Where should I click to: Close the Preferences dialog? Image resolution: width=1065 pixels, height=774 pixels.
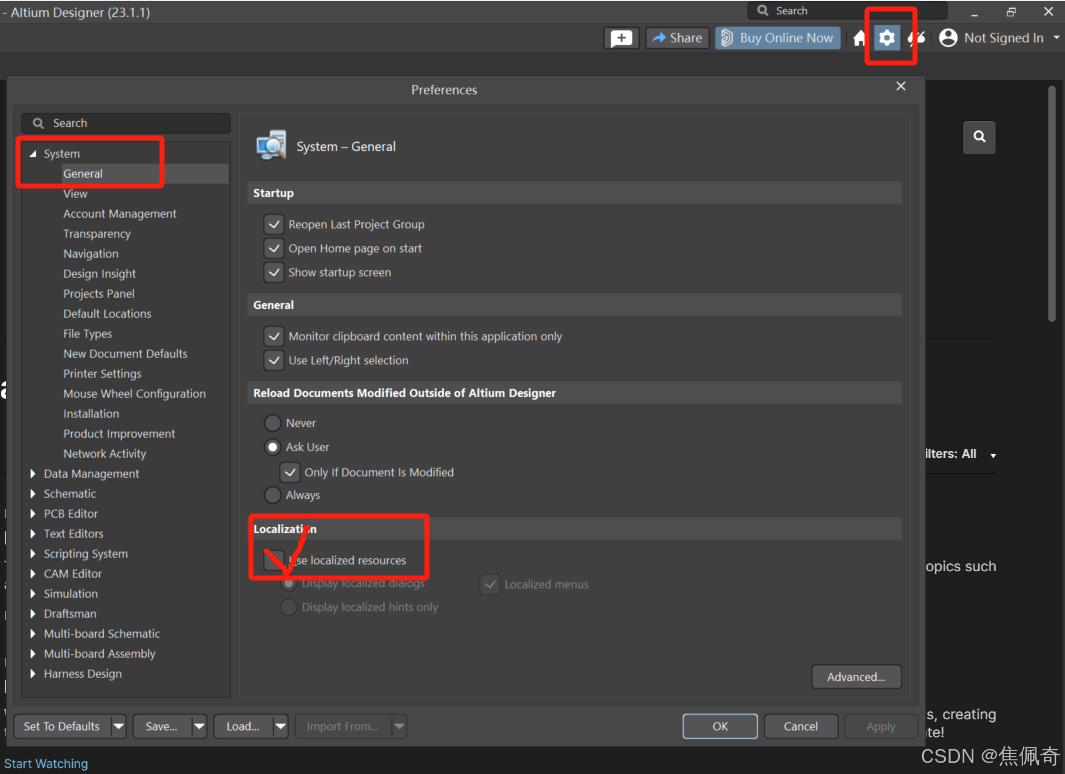coord(901,86)
